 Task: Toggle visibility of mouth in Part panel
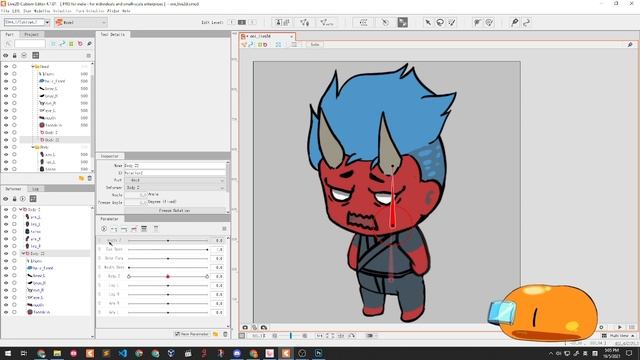(6, 118)
